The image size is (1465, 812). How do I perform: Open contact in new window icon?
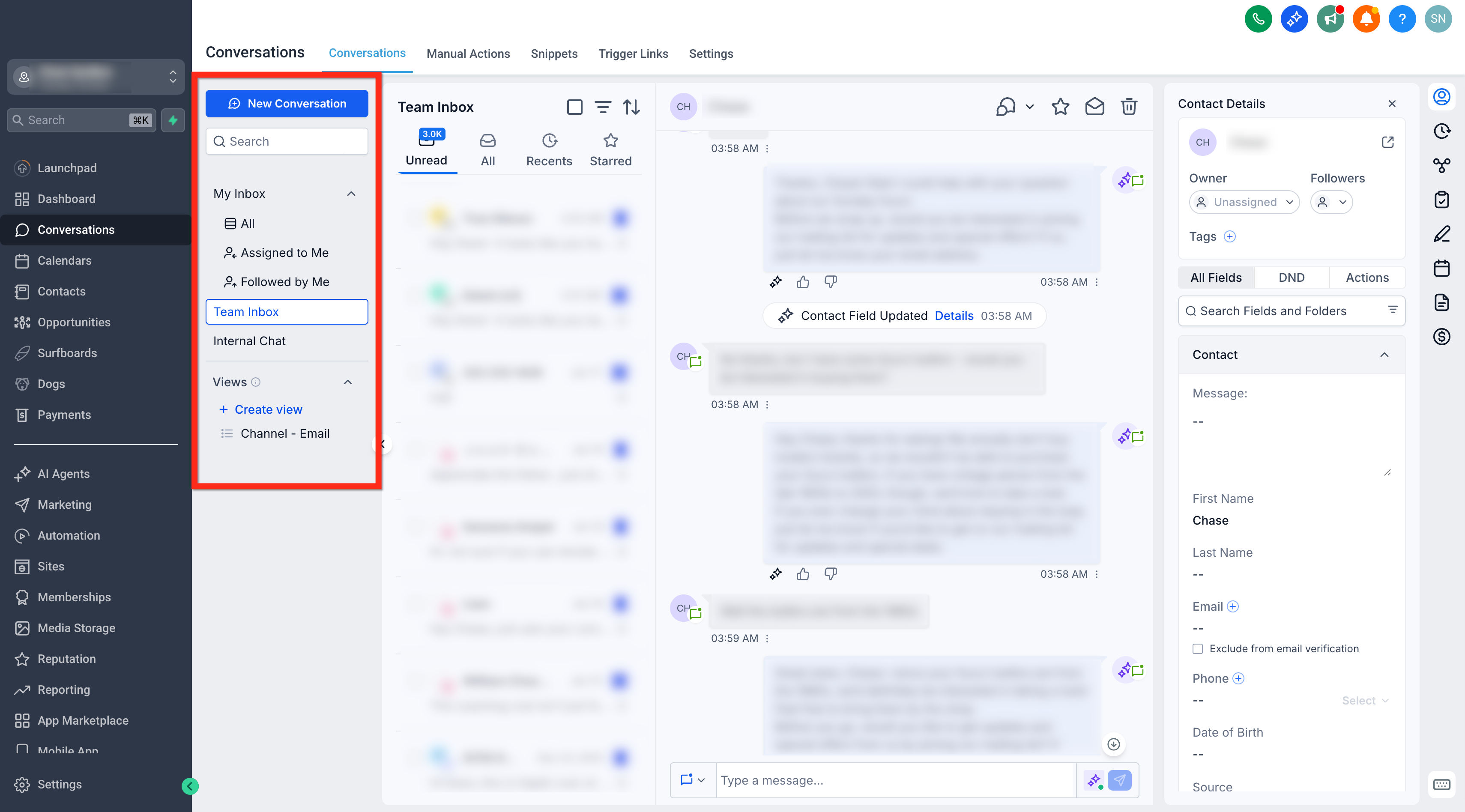pos(1387,142)
